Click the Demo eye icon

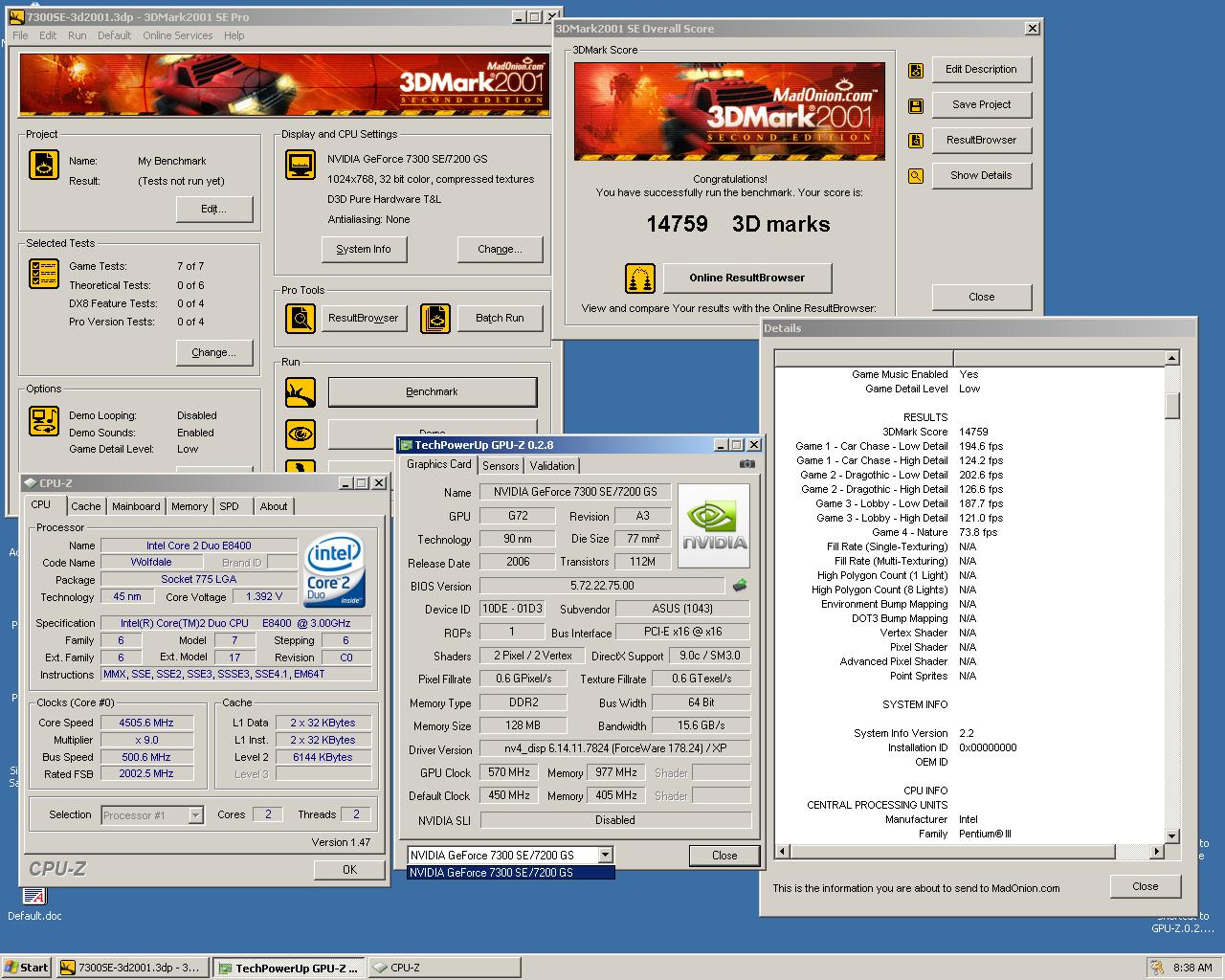point(301,434)
